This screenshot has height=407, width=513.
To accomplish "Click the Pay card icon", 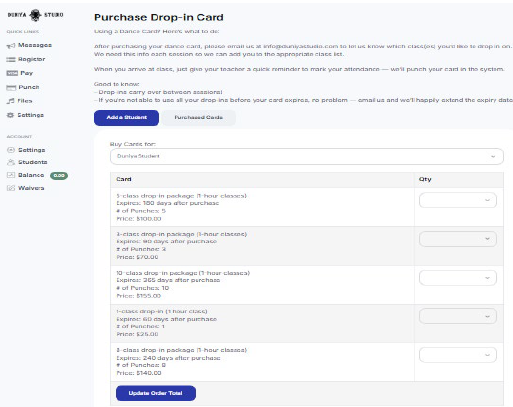I will (x=12, y=73).
